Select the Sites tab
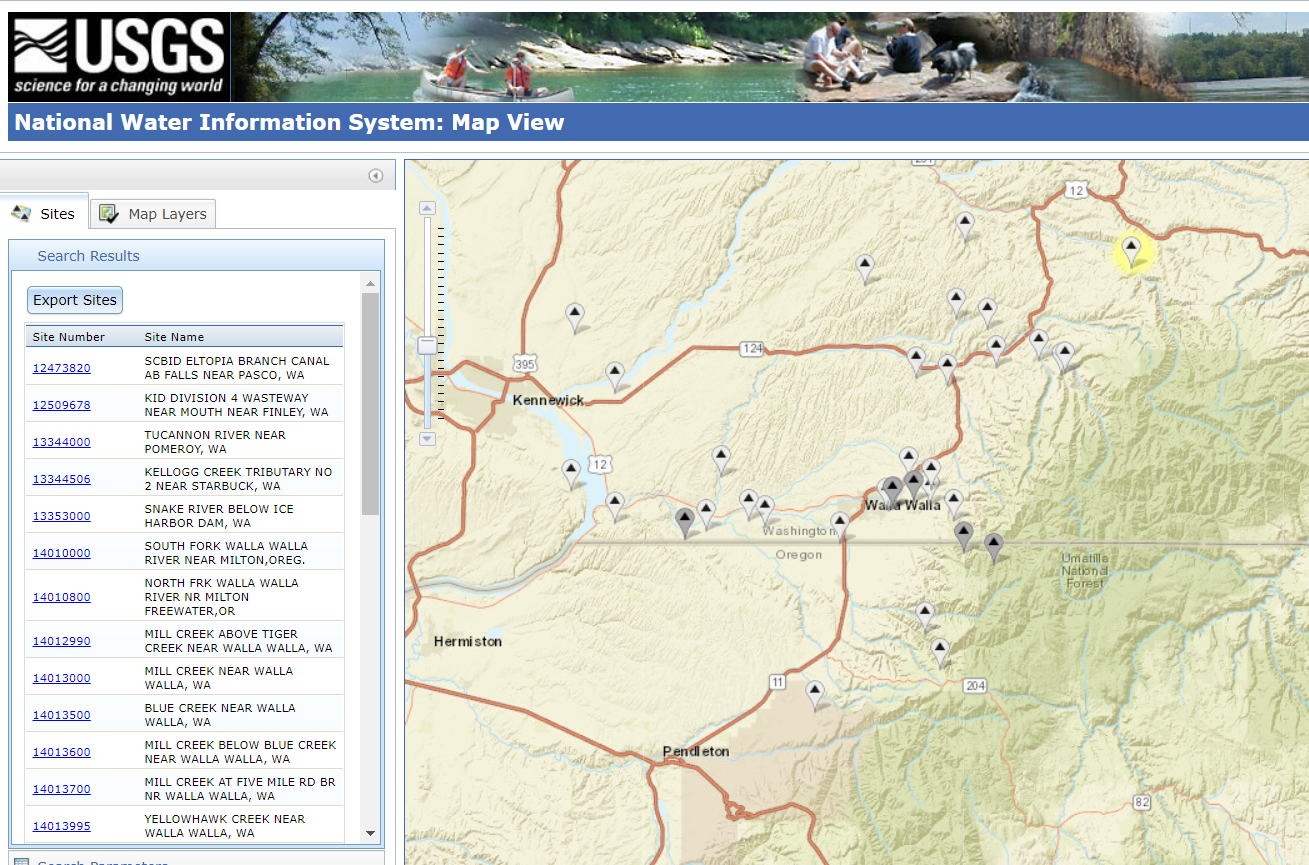This screenshot has height=865, width=1309. (x=45, y=214)
